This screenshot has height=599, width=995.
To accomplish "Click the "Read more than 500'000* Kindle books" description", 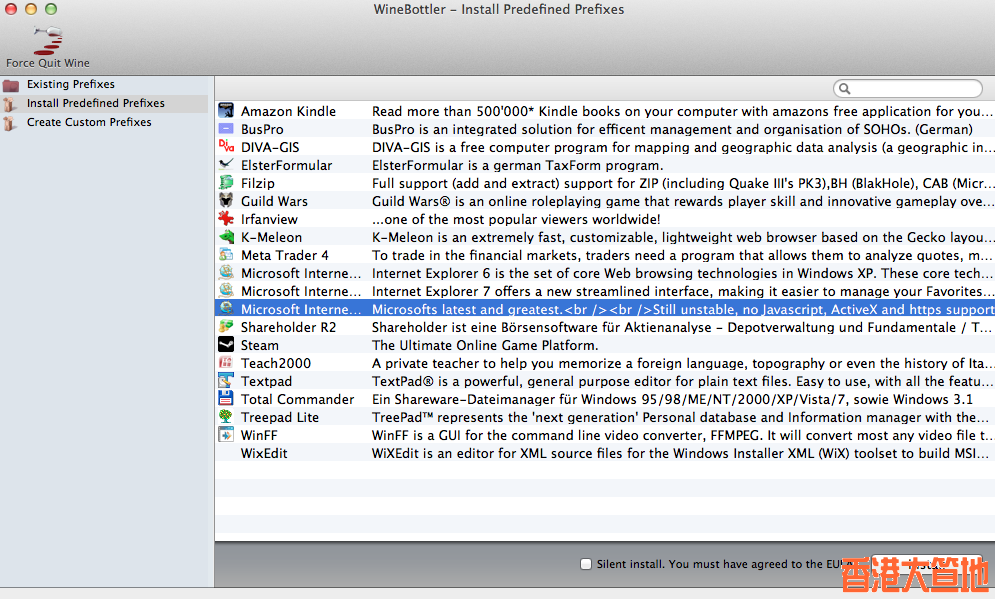I will (x=682, y=111).
